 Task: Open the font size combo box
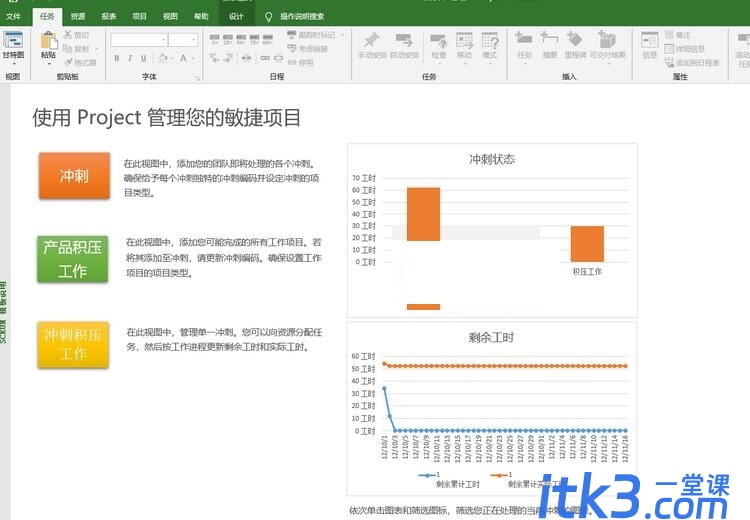coord(183,39)
